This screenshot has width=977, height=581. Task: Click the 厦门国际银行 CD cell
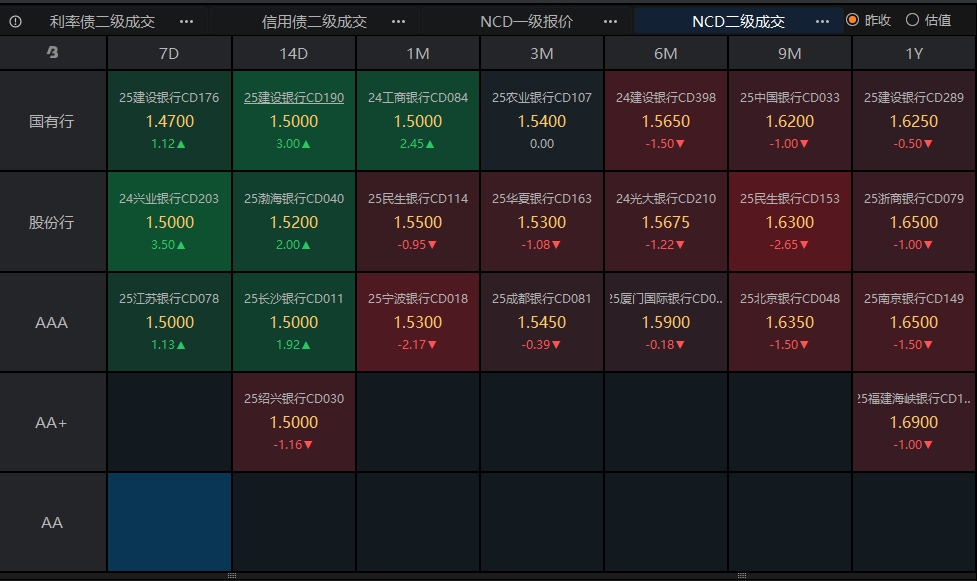665,322
